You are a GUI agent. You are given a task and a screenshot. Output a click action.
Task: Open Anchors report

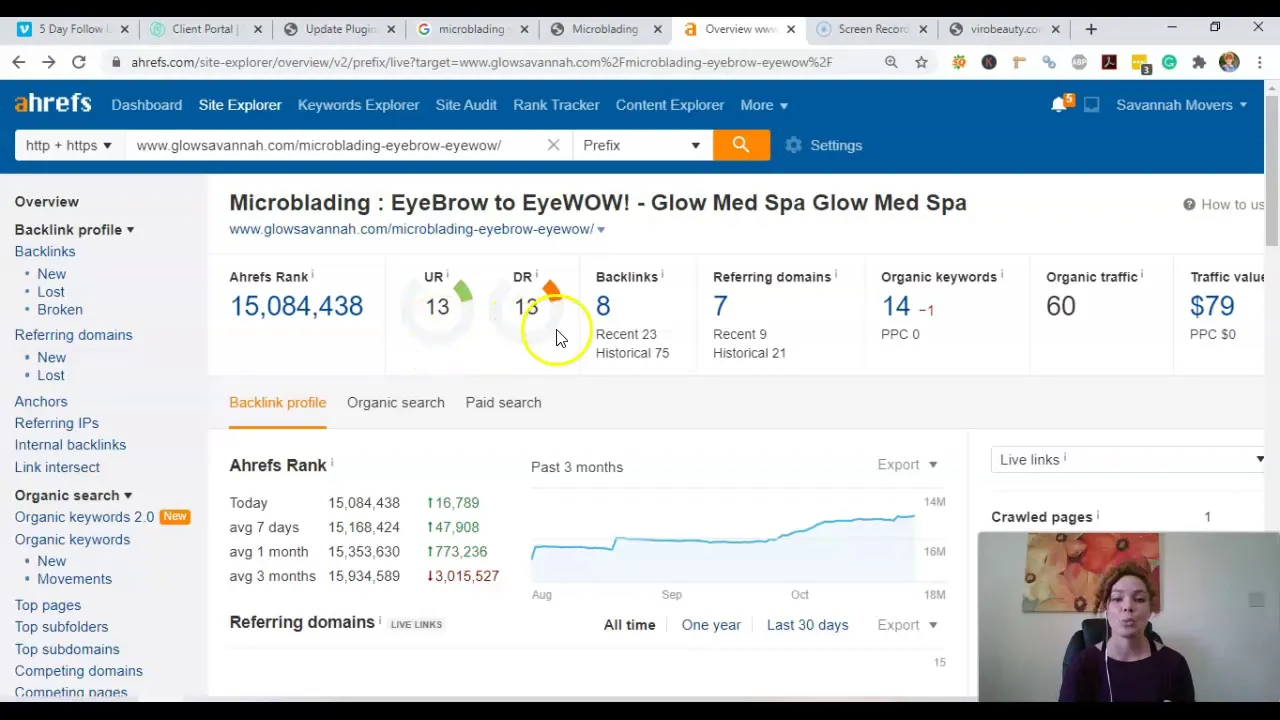[41, 401]
